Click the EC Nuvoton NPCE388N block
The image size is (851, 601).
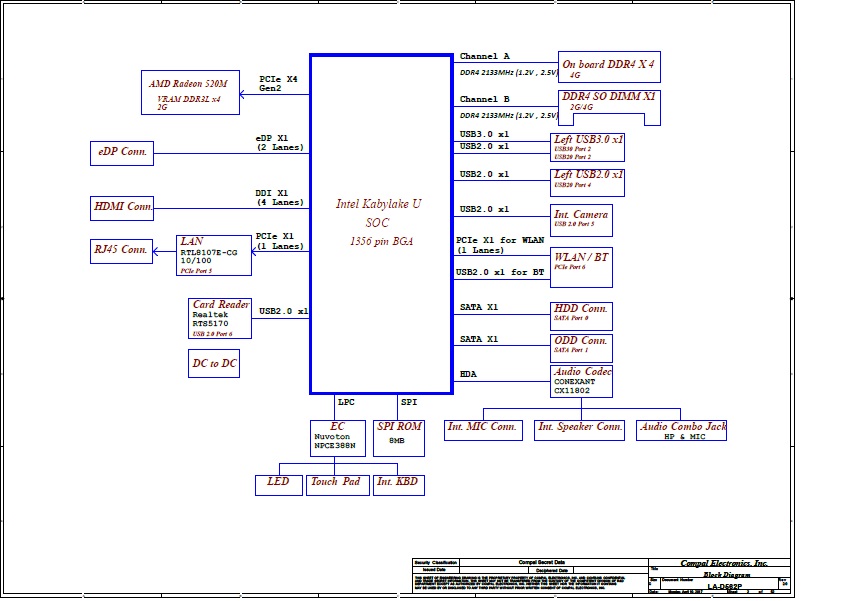click(338, 438)
